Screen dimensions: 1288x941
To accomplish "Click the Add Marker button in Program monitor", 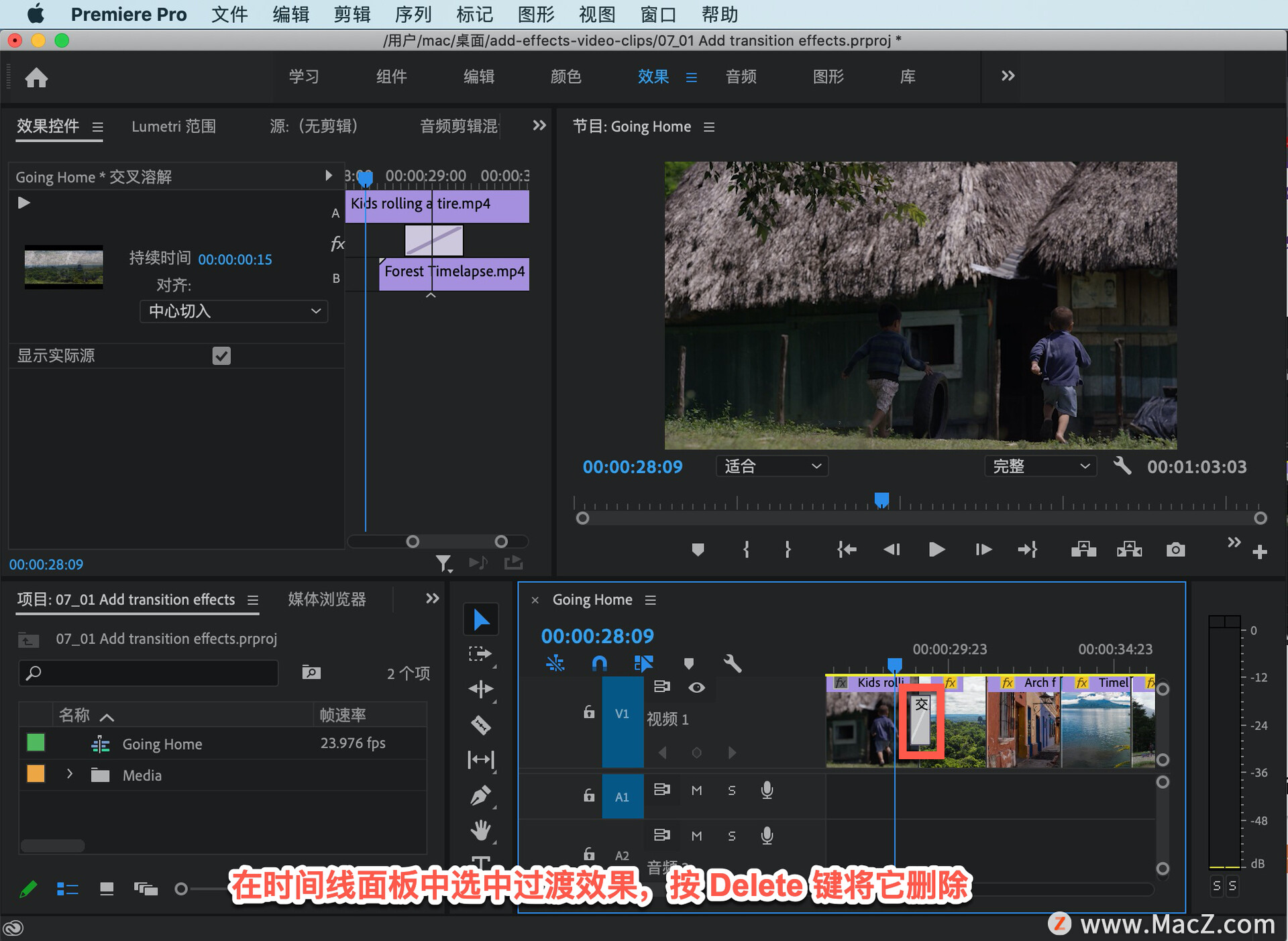I will click(x=698, y=550).
